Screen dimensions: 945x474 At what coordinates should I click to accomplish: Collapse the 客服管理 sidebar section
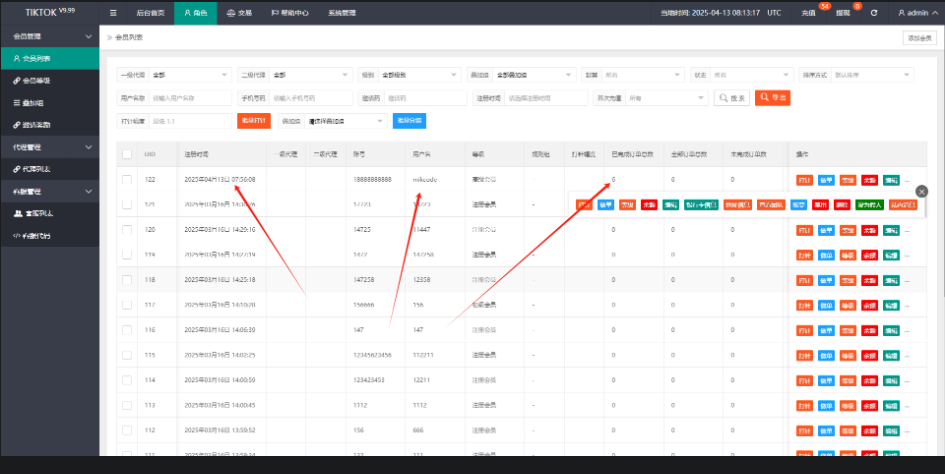pos(50,191)
